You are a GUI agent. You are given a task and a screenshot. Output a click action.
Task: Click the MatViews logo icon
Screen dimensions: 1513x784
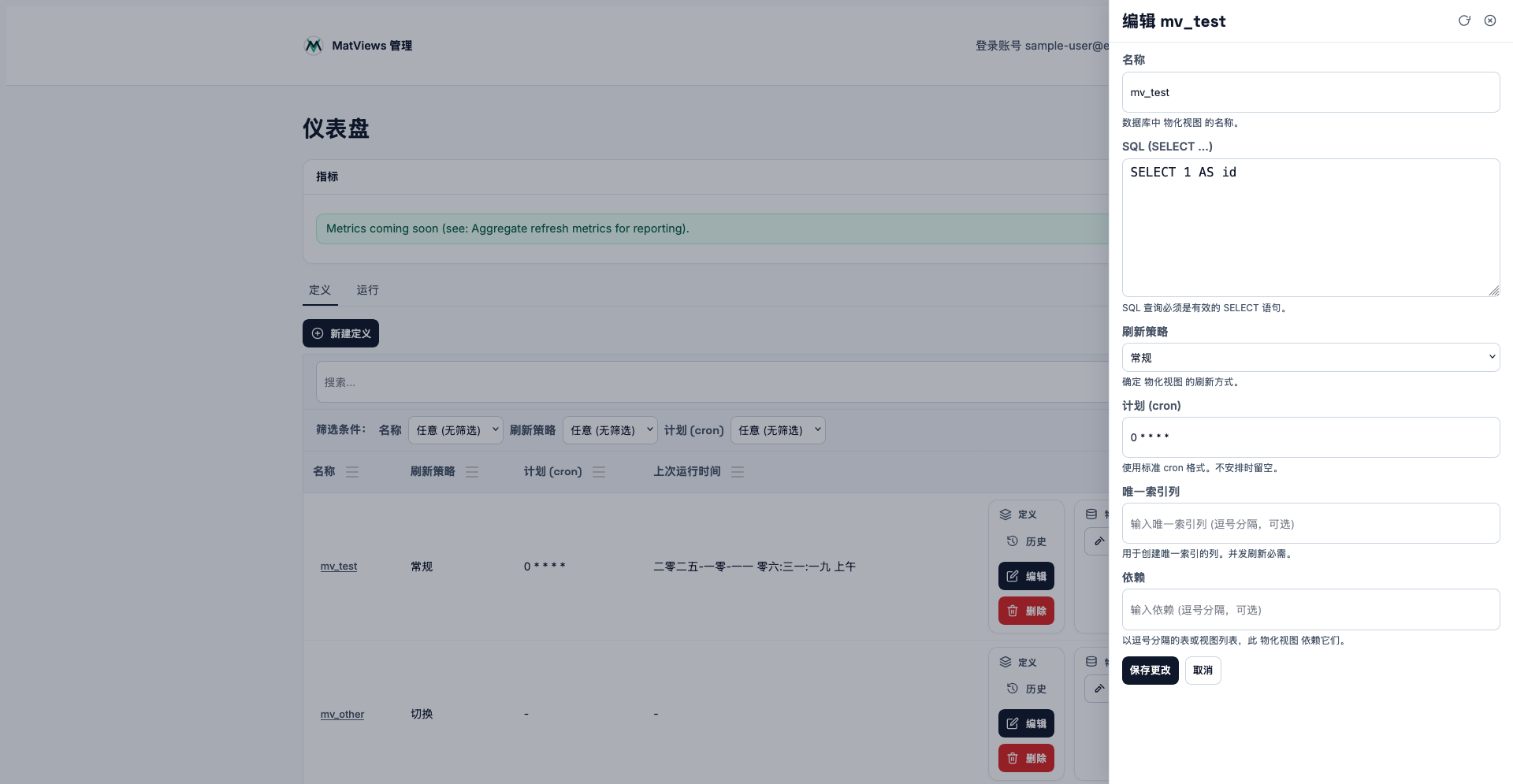[x=314, y=46]
